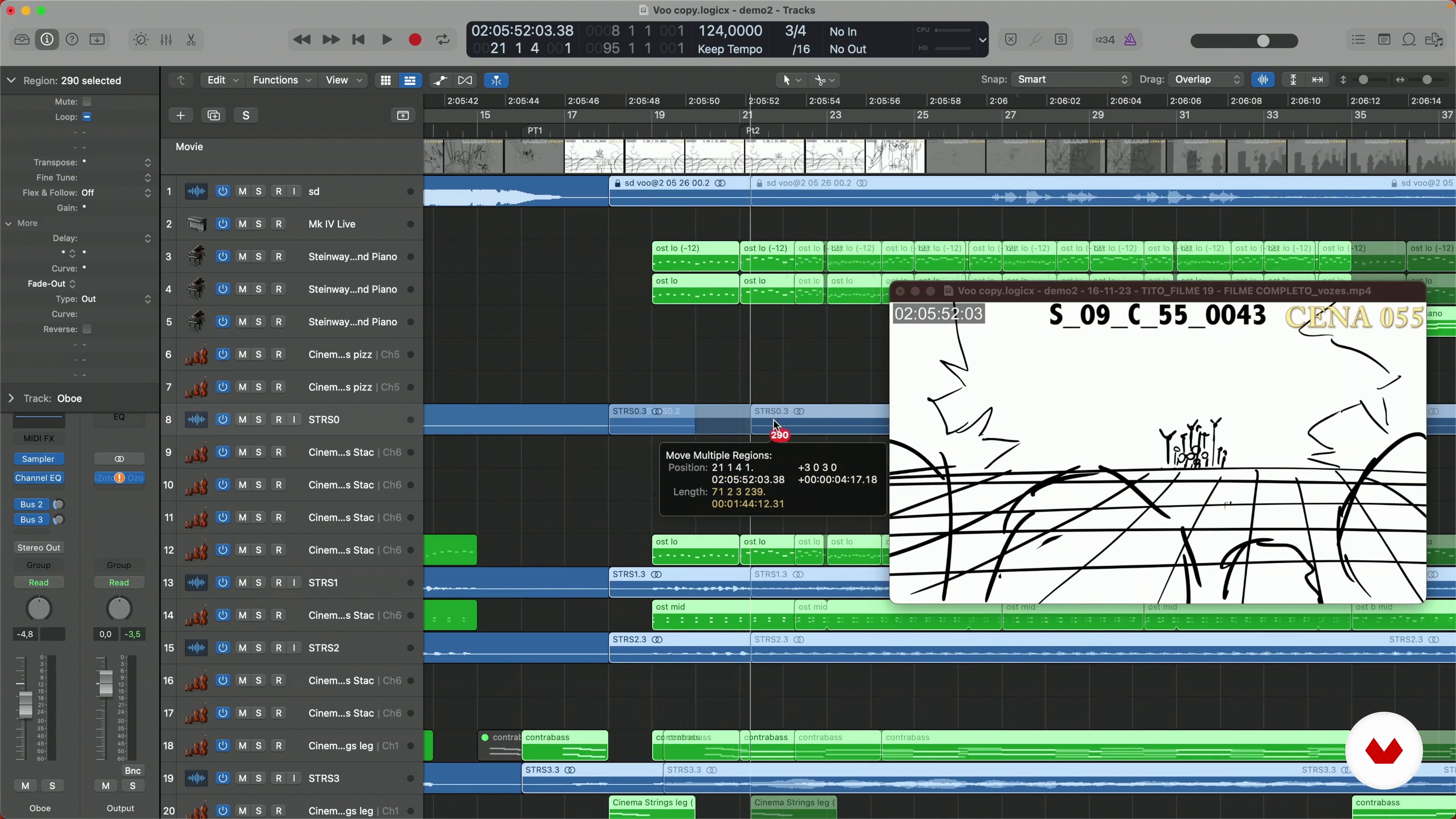Collapse the Region inspector section
The width and height of the screenshot is (1456, 819).
[11, 80]
